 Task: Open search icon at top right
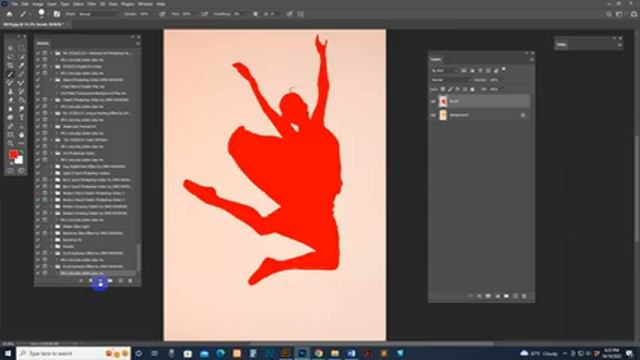pos(609,14)
